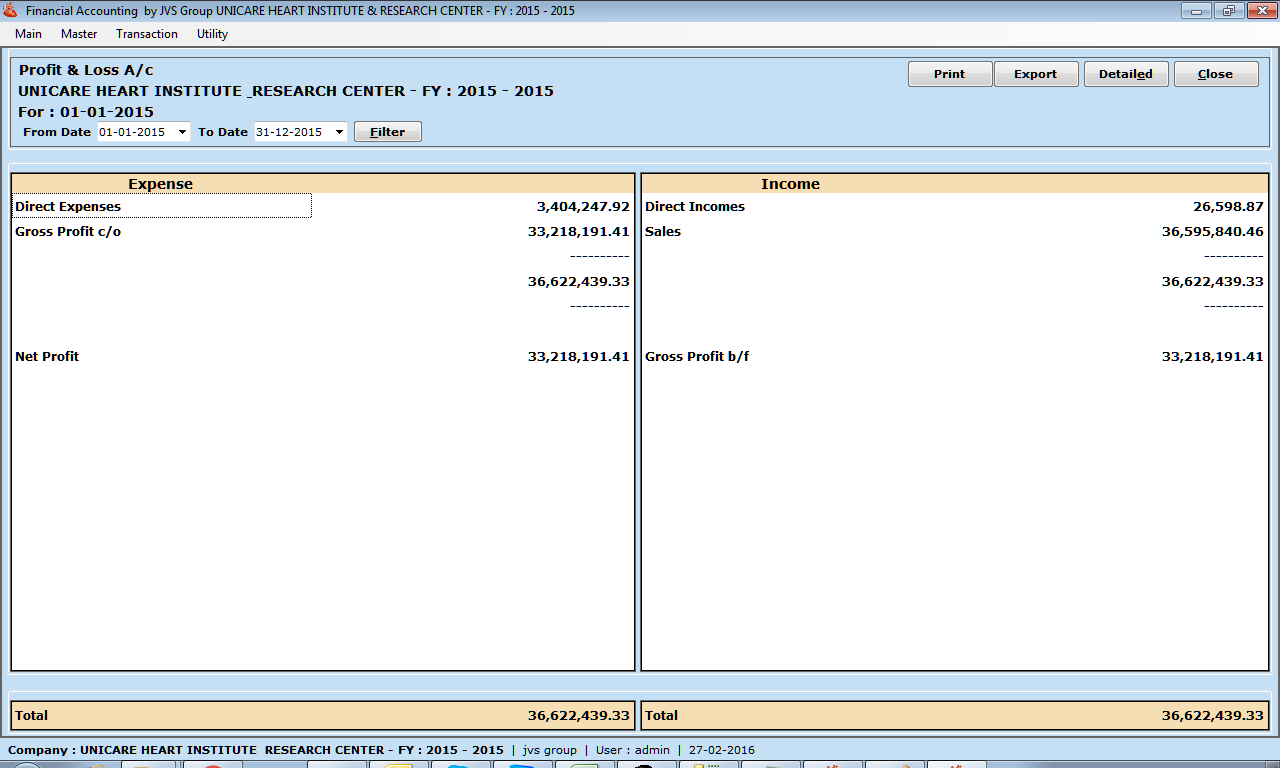
Task: Restore down the application window
Action: 1227,11
